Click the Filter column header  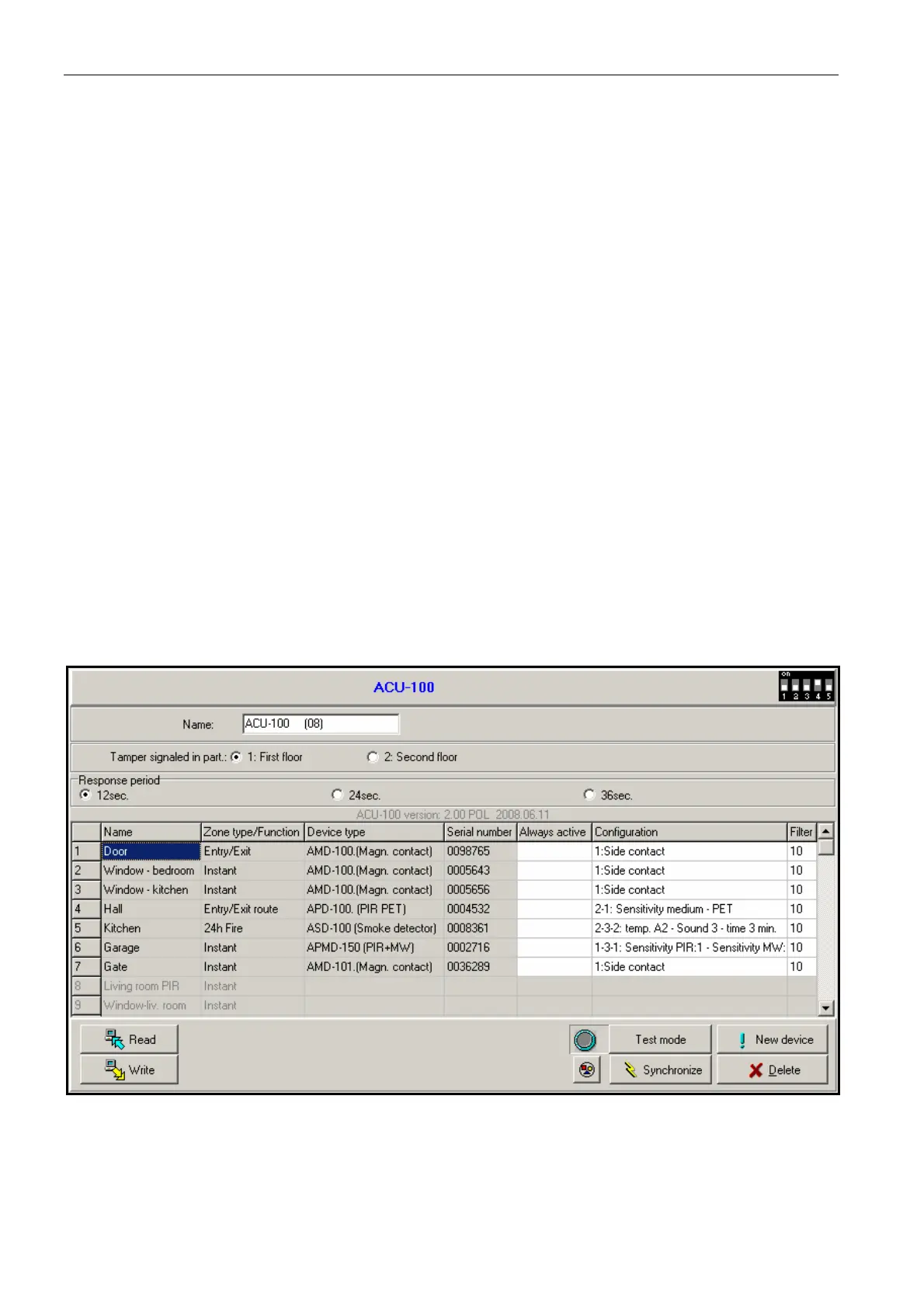pyautogui.click(x=801, y=832)
